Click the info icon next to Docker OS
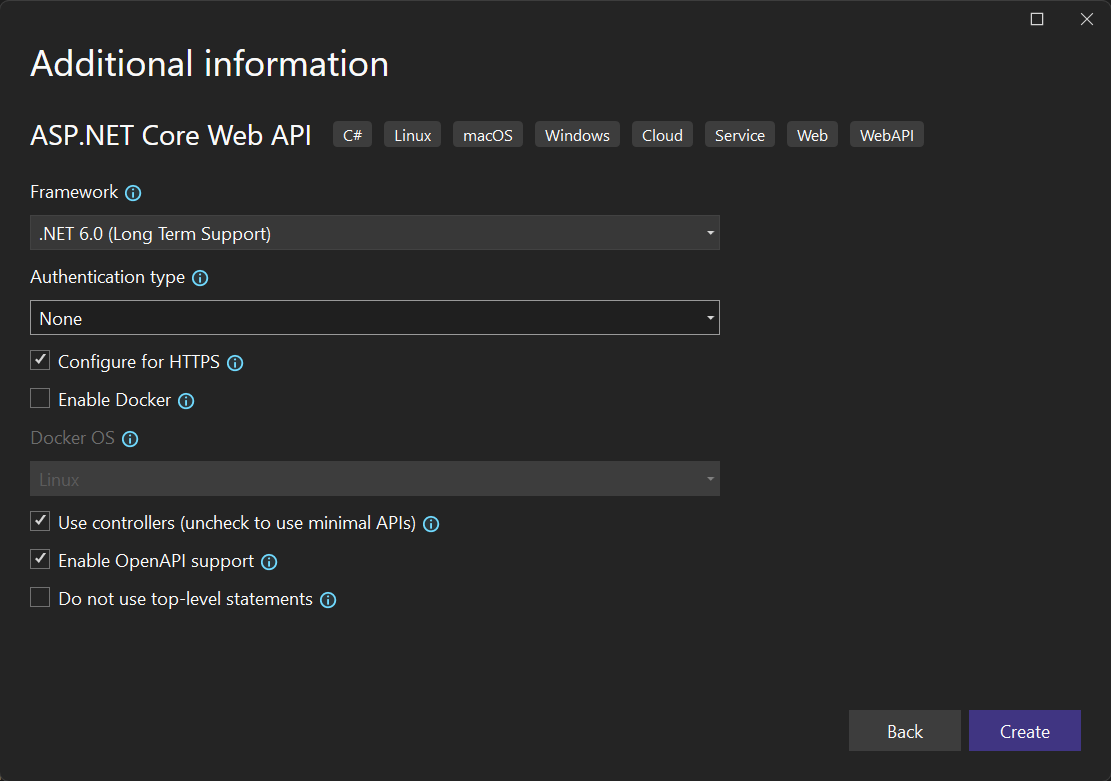 coord(130,439)
